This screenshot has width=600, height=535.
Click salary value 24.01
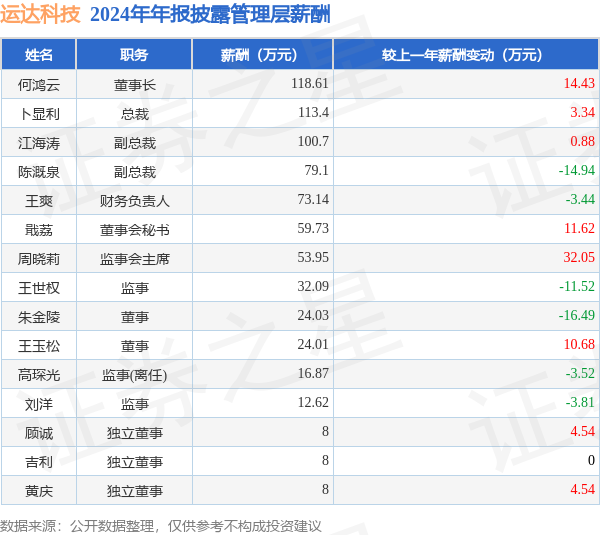pos(313,344)
